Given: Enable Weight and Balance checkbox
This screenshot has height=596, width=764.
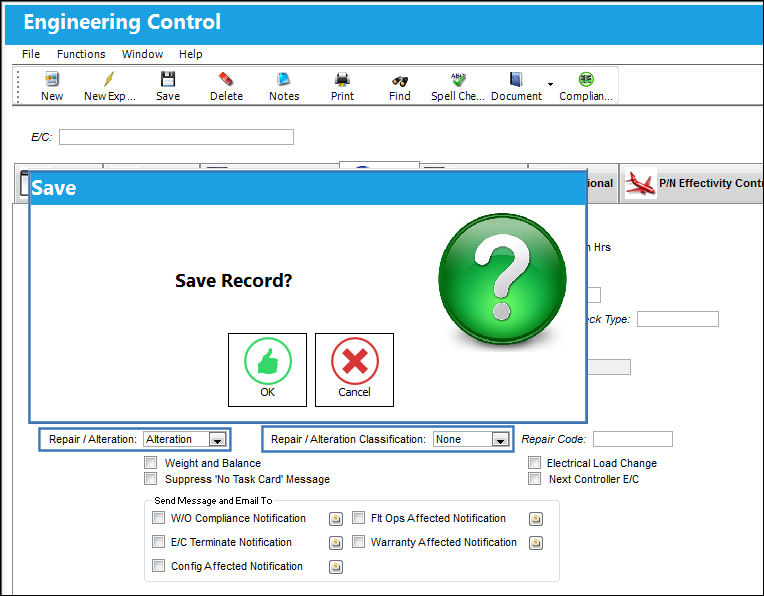Looking at the screenshot, I should [151, 462].
